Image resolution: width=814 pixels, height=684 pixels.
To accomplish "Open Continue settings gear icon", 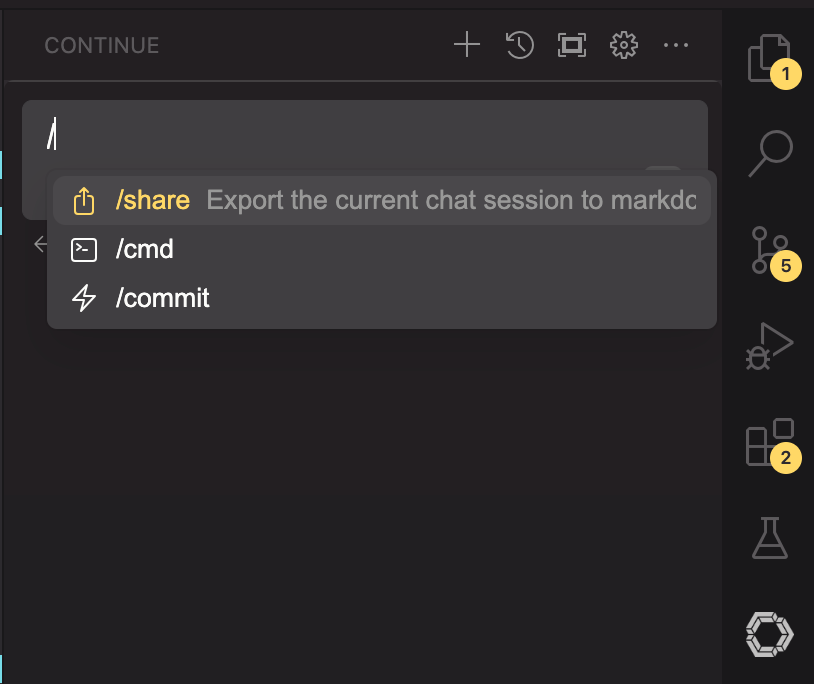I will coord(624,45).
